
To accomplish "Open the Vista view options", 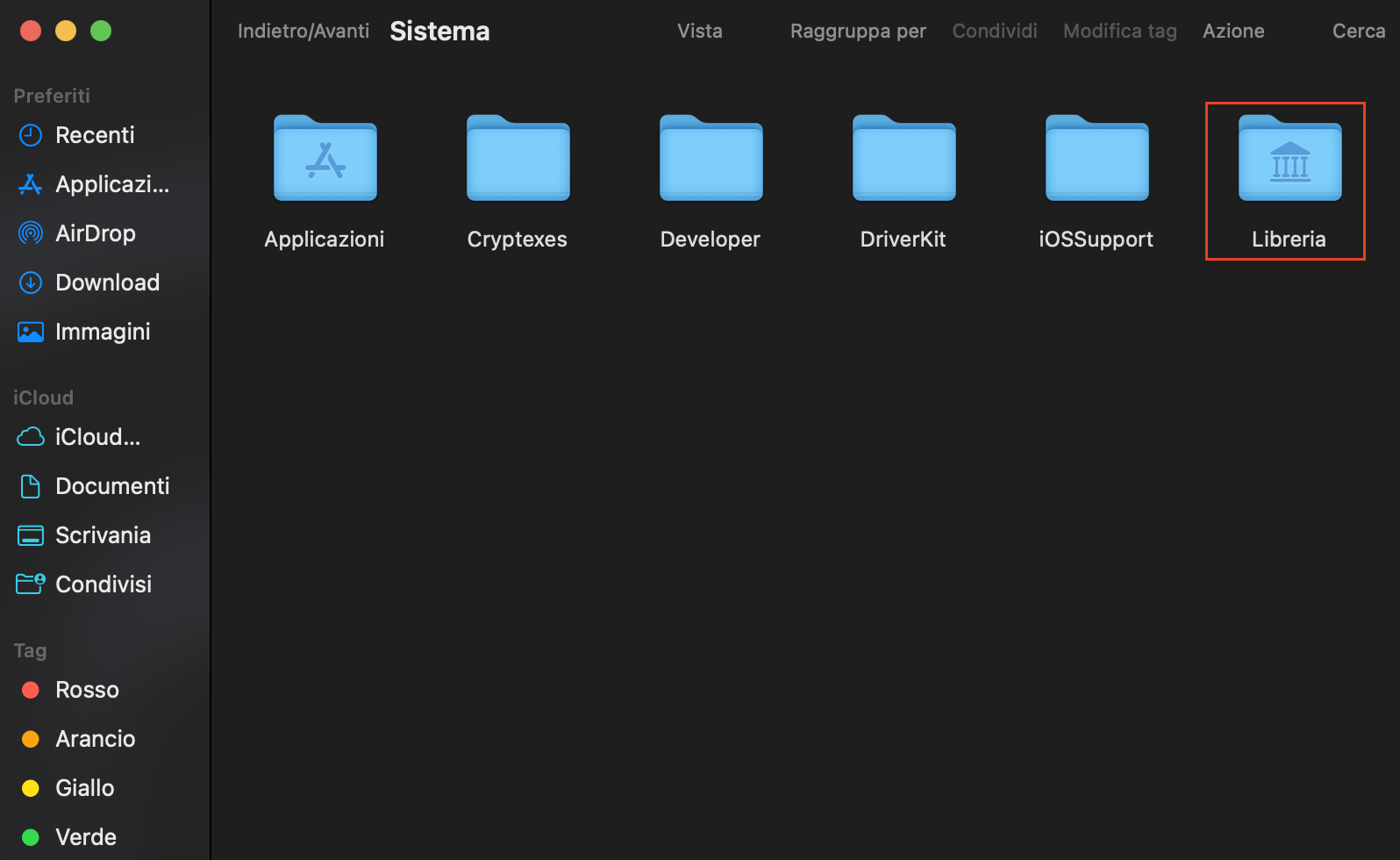I will click(x=699, y=32).
